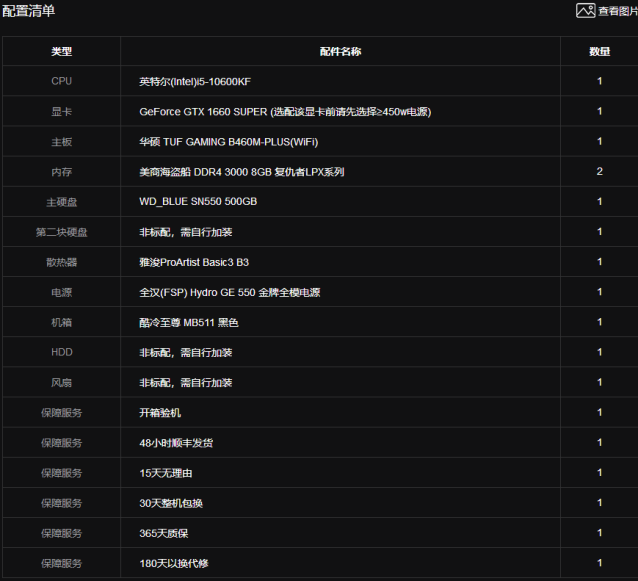Click quantity 2 in 内存 row
The image size is (638, 581).
pyautogui.click(x=599, y=171)
